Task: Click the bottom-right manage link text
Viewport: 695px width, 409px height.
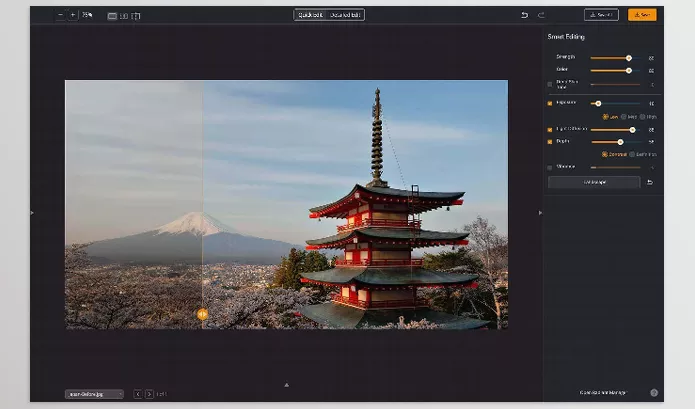Action: point(603,393)
